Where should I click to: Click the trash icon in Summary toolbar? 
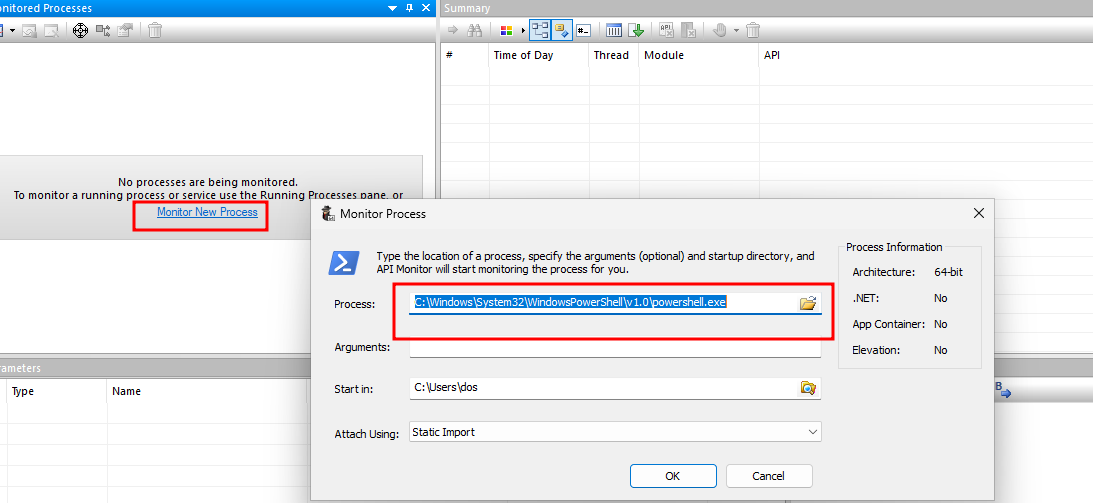(753, 31)
